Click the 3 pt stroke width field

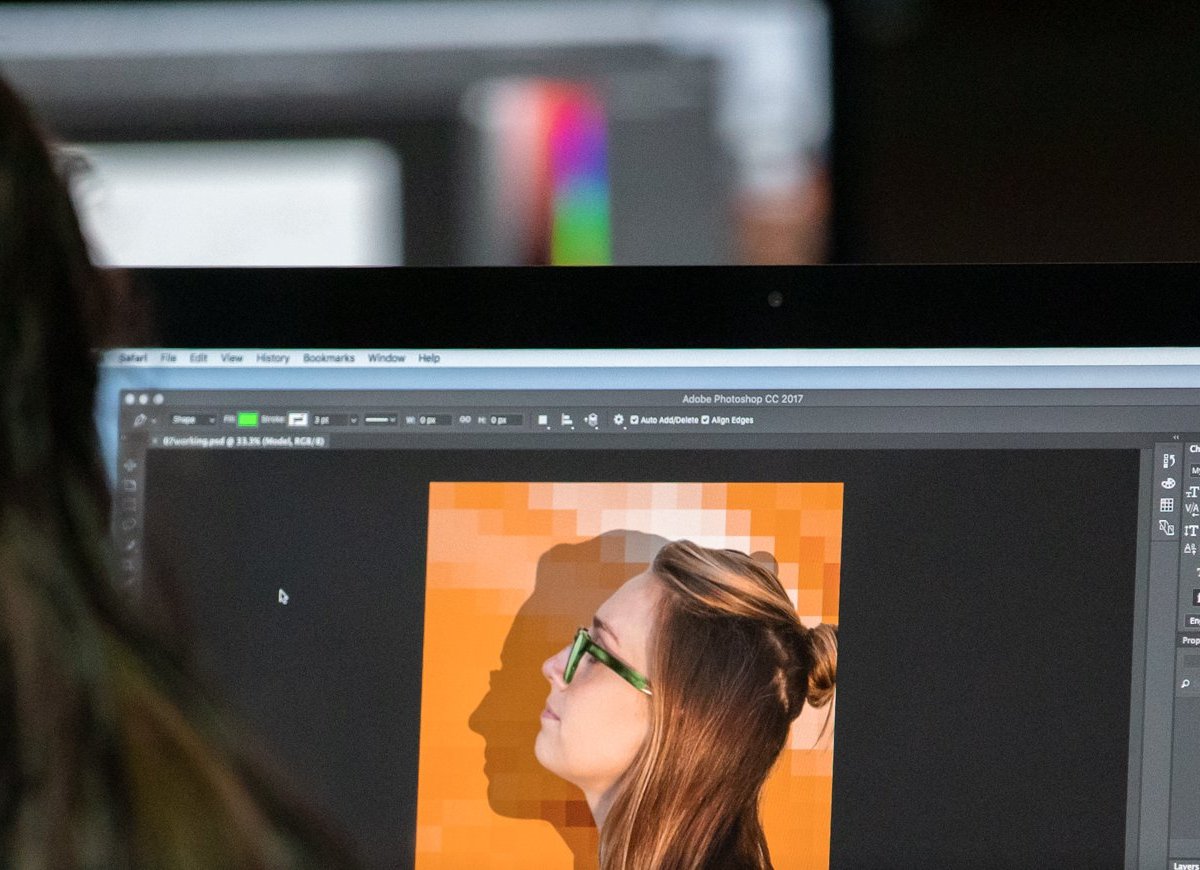pyautogui.click(x=329, y=420)
